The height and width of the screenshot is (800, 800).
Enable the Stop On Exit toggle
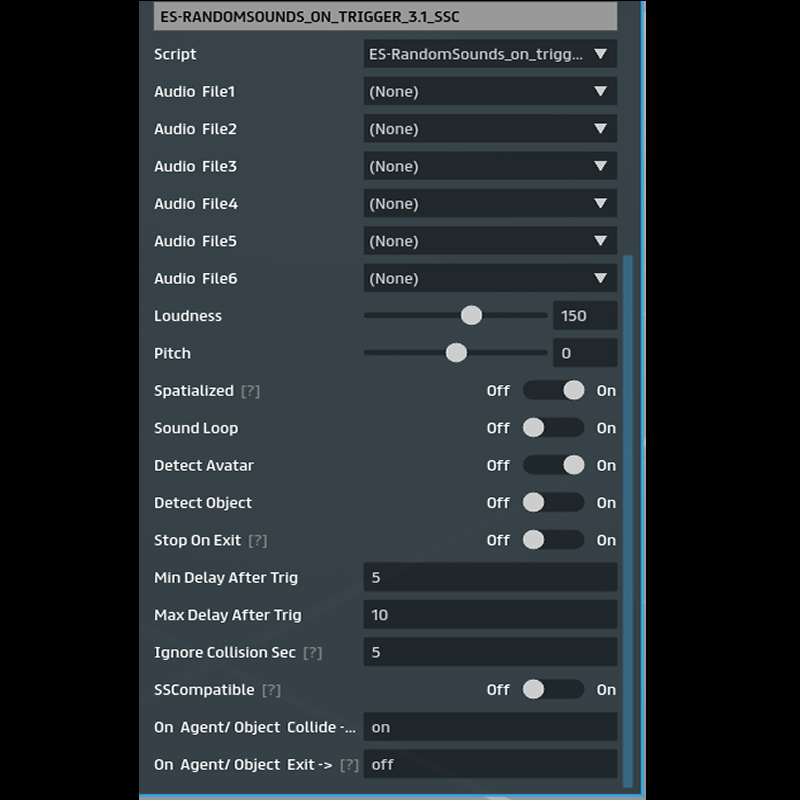tap(553, 540)
